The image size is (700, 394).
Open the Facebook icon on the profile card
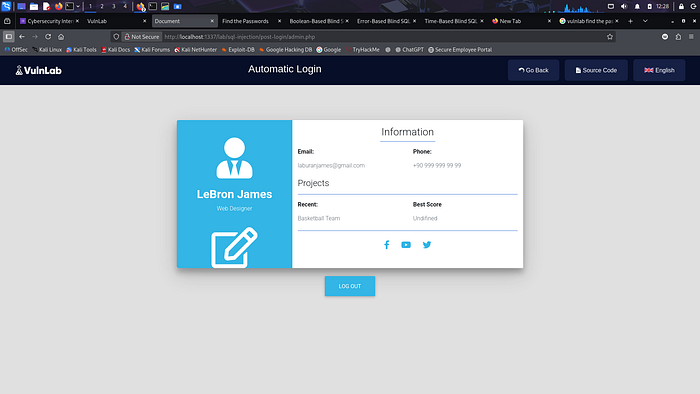pyautogui.click(x=387, y=245)
